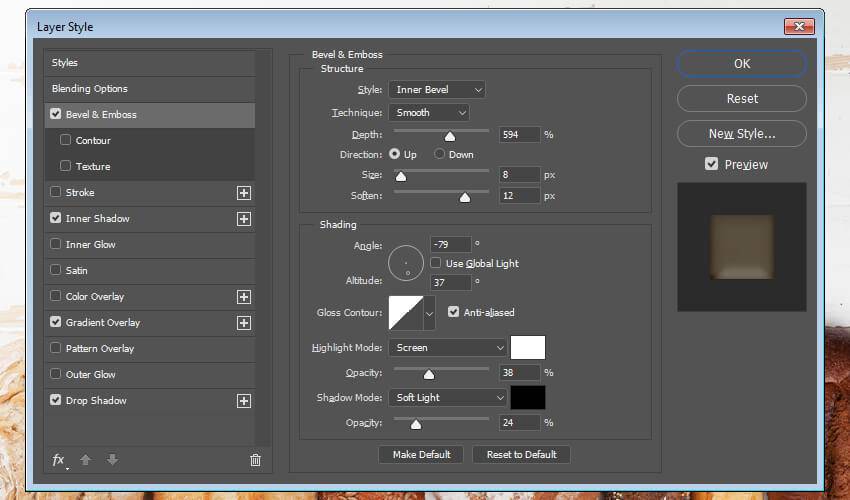This screenshot has width=850, height=500.
Task: Click the white Highlight Mode color swatch
Action: (x=527, y=348)
